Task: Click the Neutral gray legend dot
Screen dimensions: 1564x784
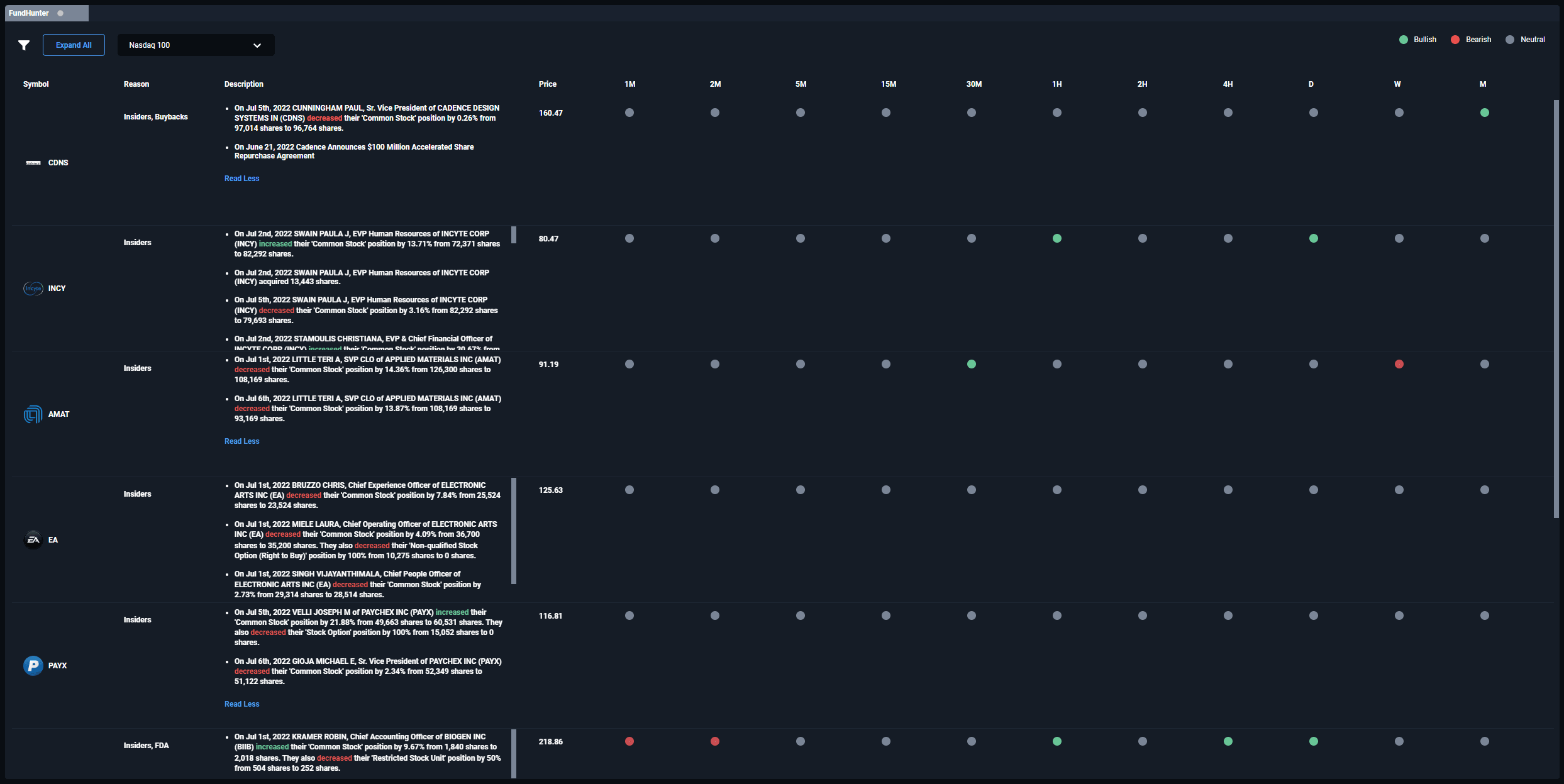Action: click(1510, 40)
